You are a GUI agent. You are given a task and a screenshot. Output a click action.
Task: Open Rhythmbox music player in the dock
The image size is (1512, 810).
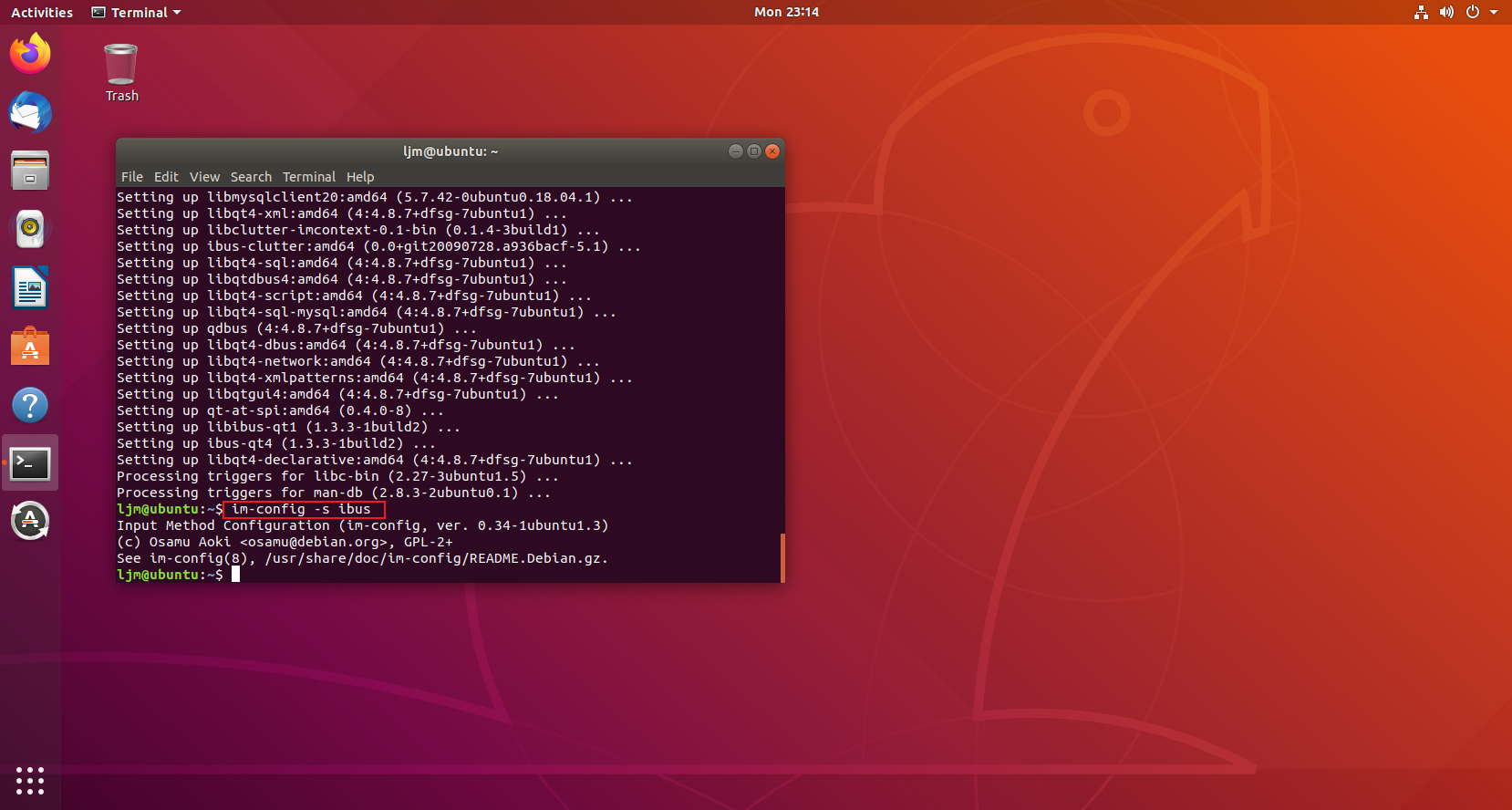coord(30,229)
